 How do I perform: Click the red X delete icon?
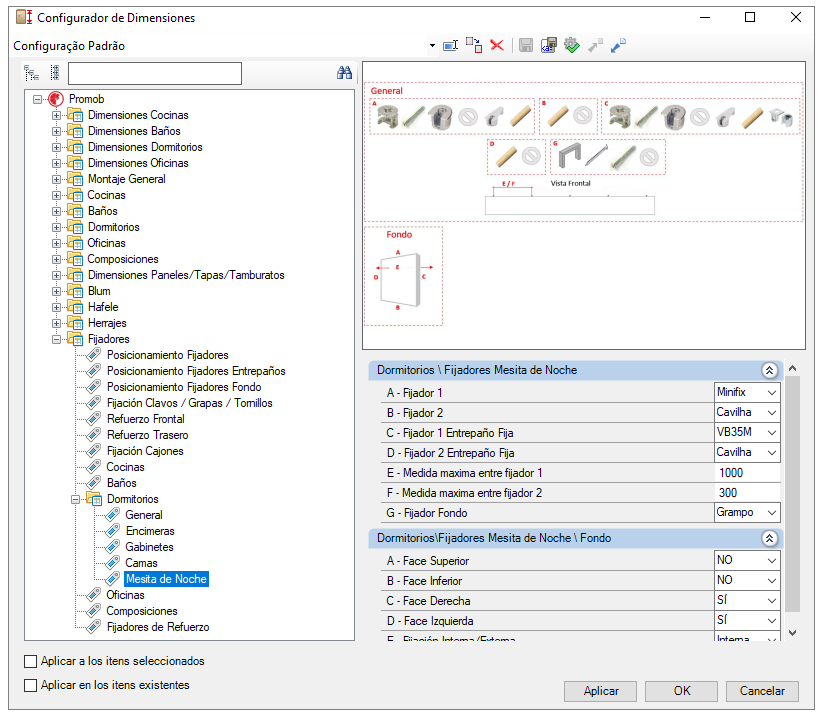[x=497, y=46]
